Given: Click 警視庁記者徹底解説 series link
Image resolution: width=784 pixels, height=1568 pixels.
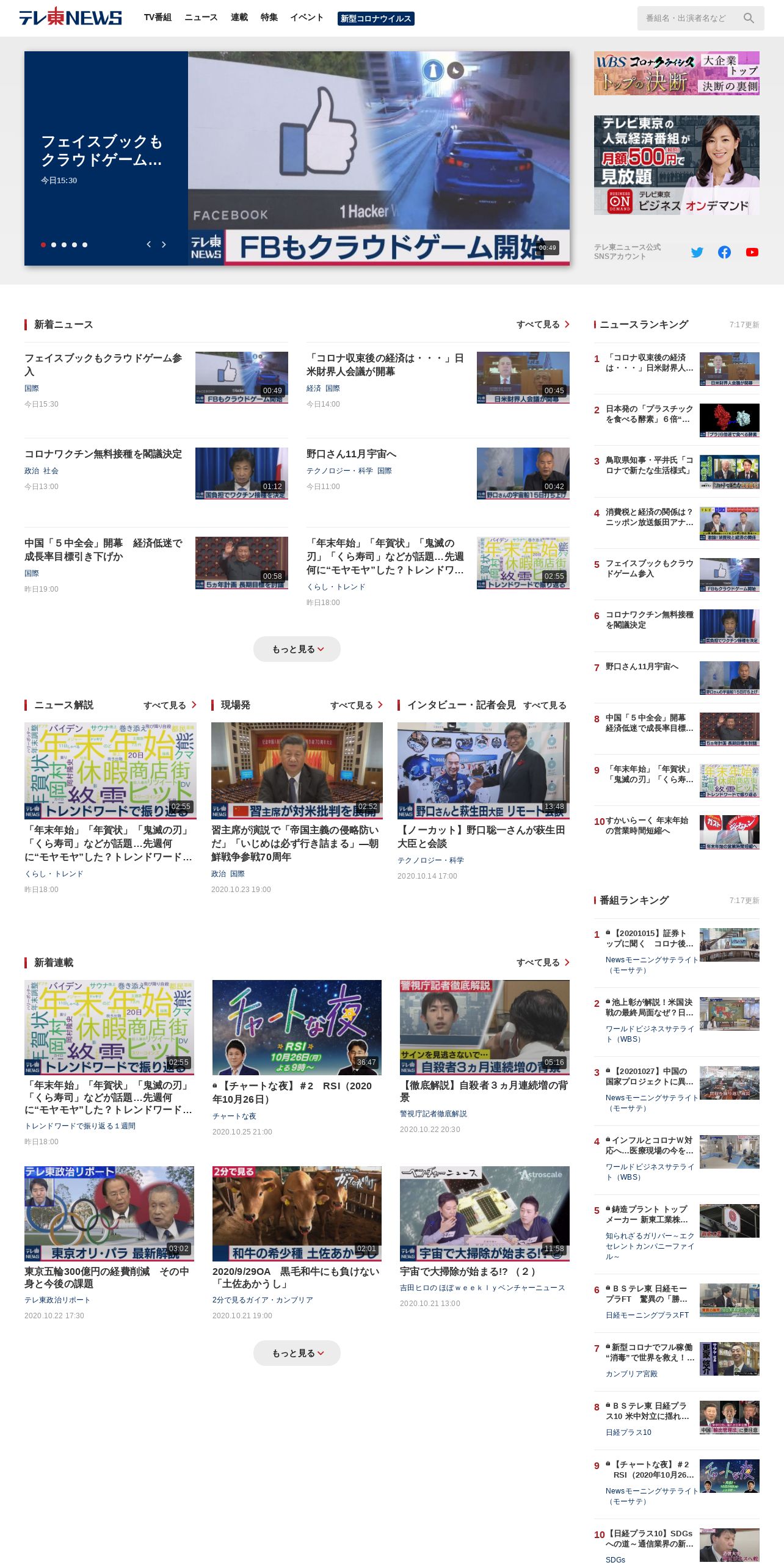Looking at the screenshot, I should click(434, 1114).
